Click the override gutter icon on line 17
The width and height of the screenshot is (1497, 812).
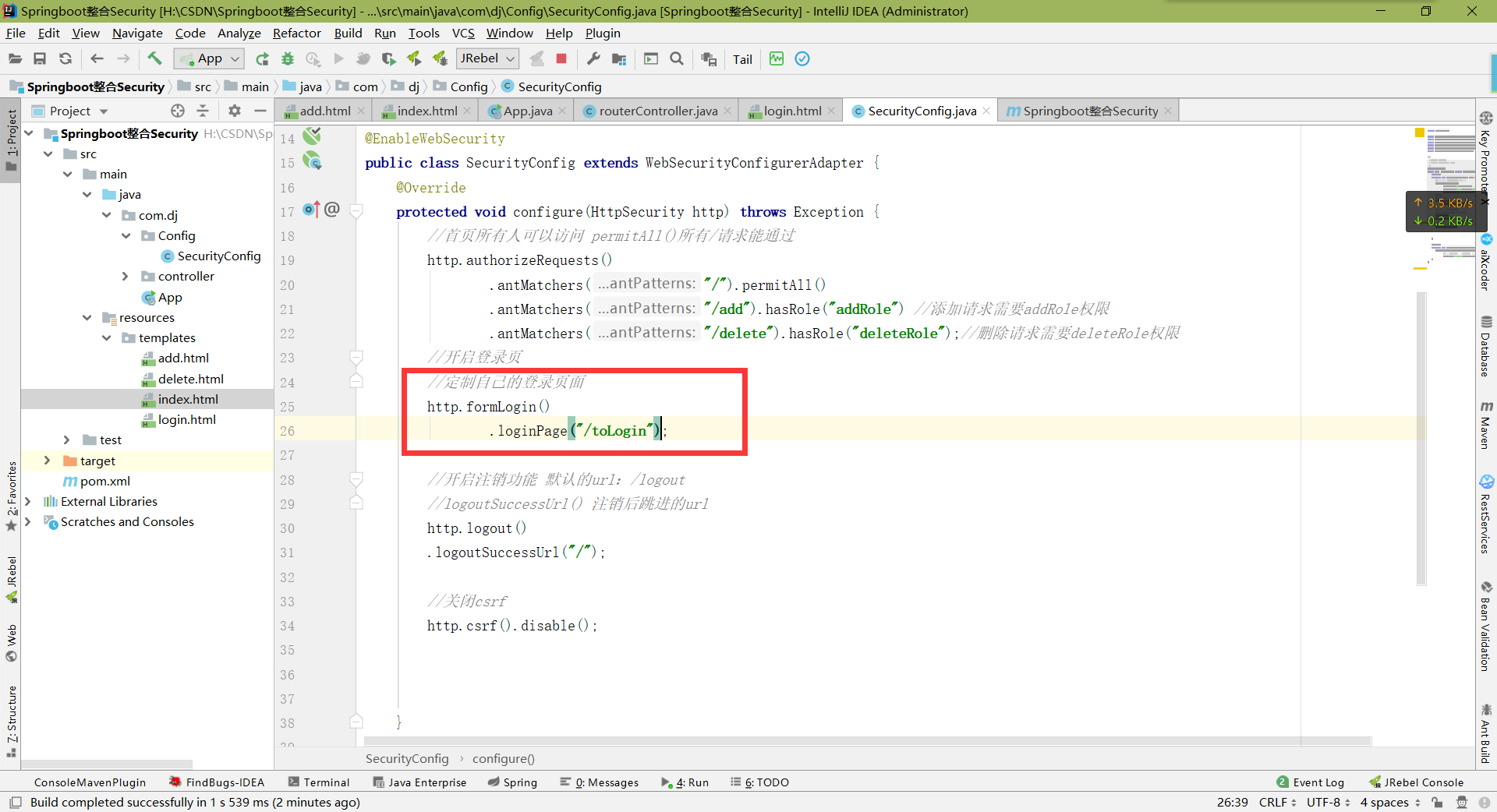[x=311, y=210]
